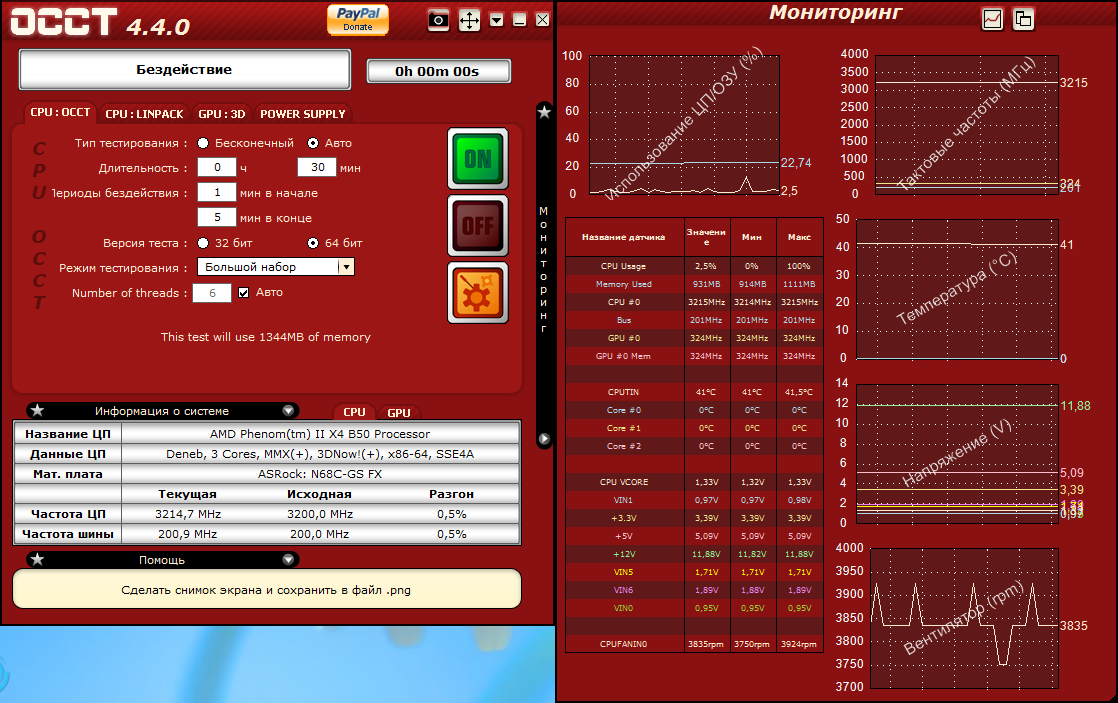Click the windows layout icon in Мониторинг header
The width and height of the screenshot is (1118, 703).
(1023, 19)
